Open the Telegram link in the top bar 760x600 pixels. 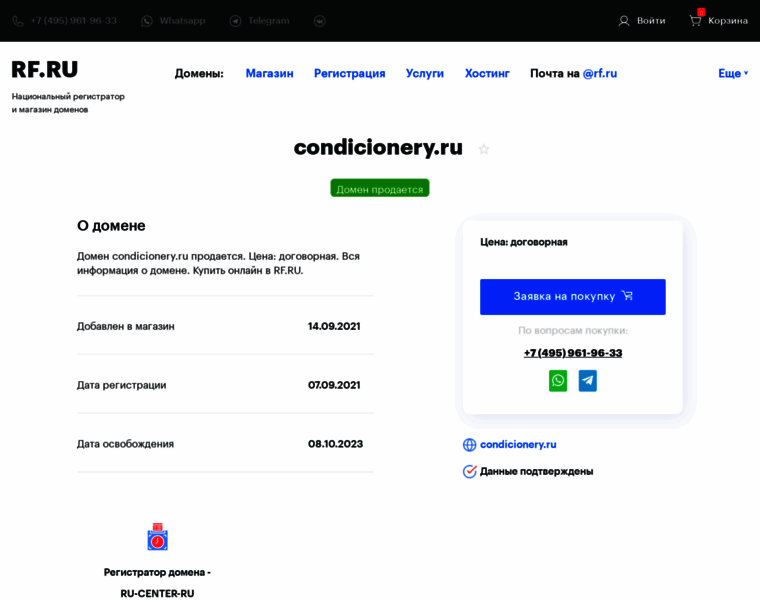(269, 21)
